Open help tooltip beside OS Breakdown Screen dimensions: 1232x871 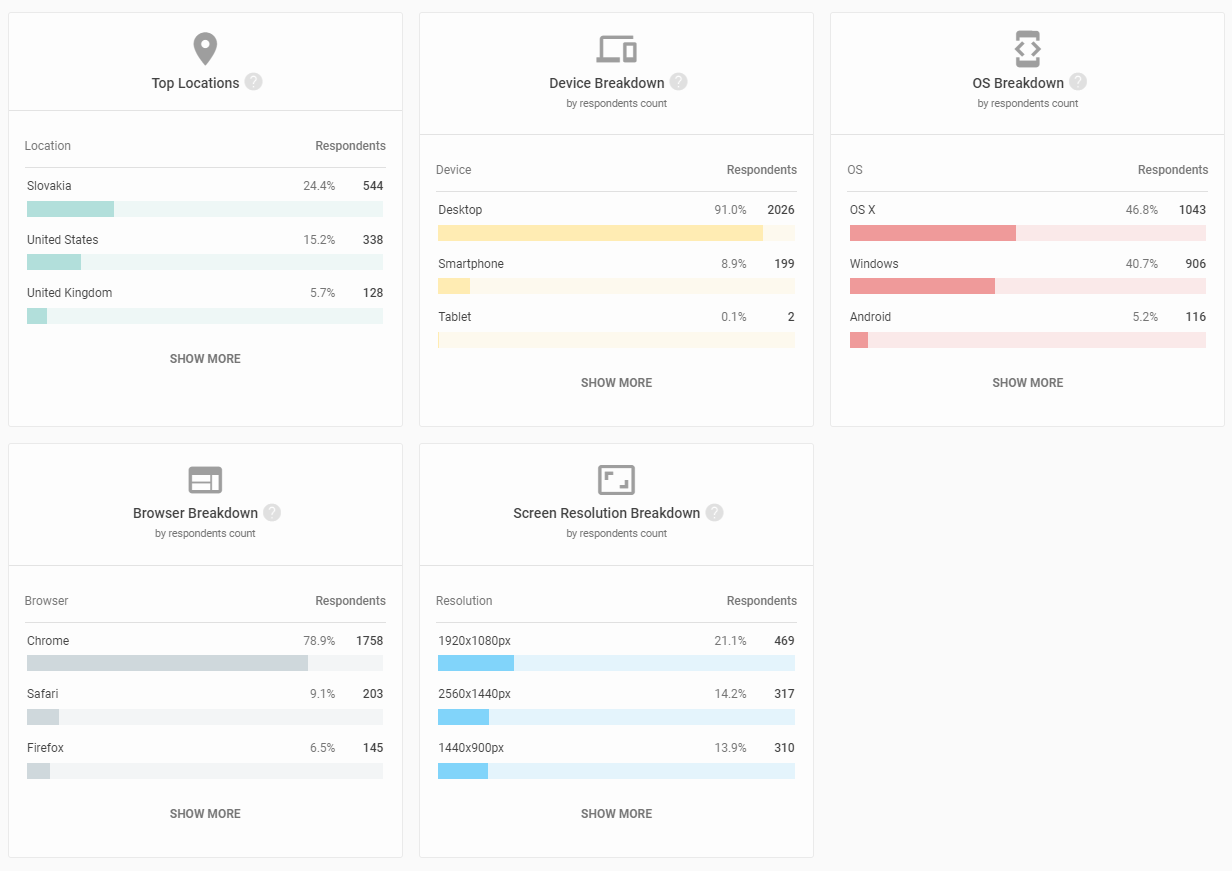click(1077, 82)
